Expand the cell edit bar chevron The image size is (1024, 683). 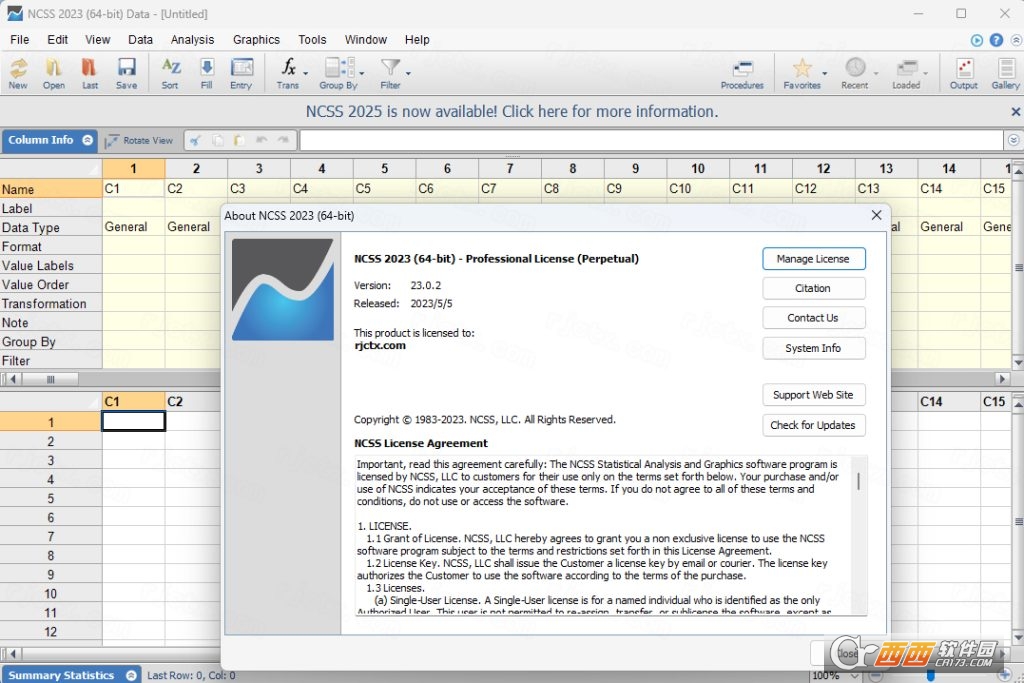point(1013,140)
